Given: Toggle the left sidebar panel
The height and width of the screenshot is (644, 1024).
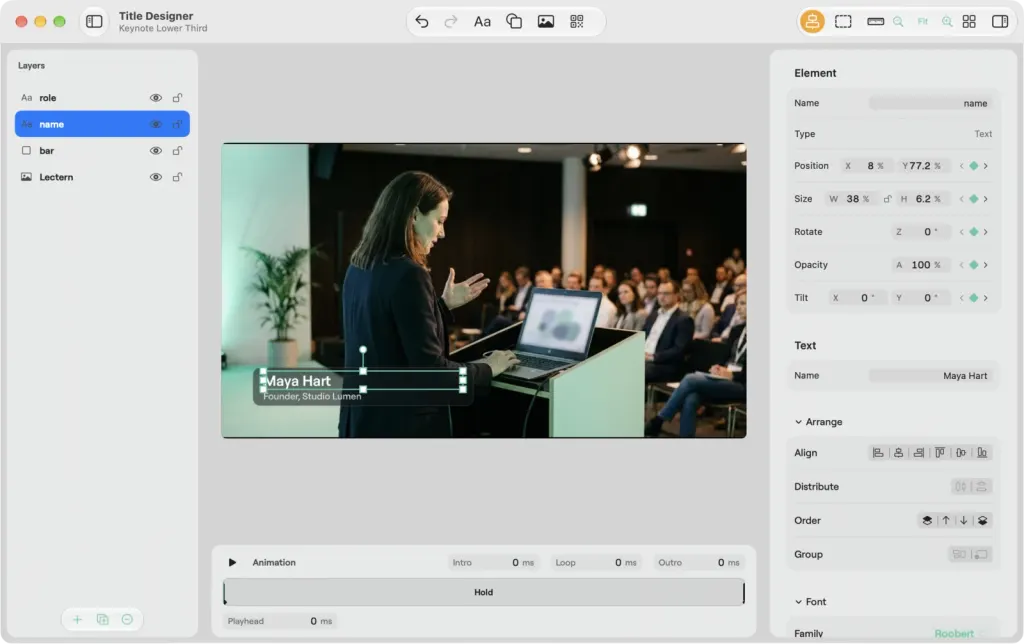Looking at the screenshot, I should tap(94, 22).
